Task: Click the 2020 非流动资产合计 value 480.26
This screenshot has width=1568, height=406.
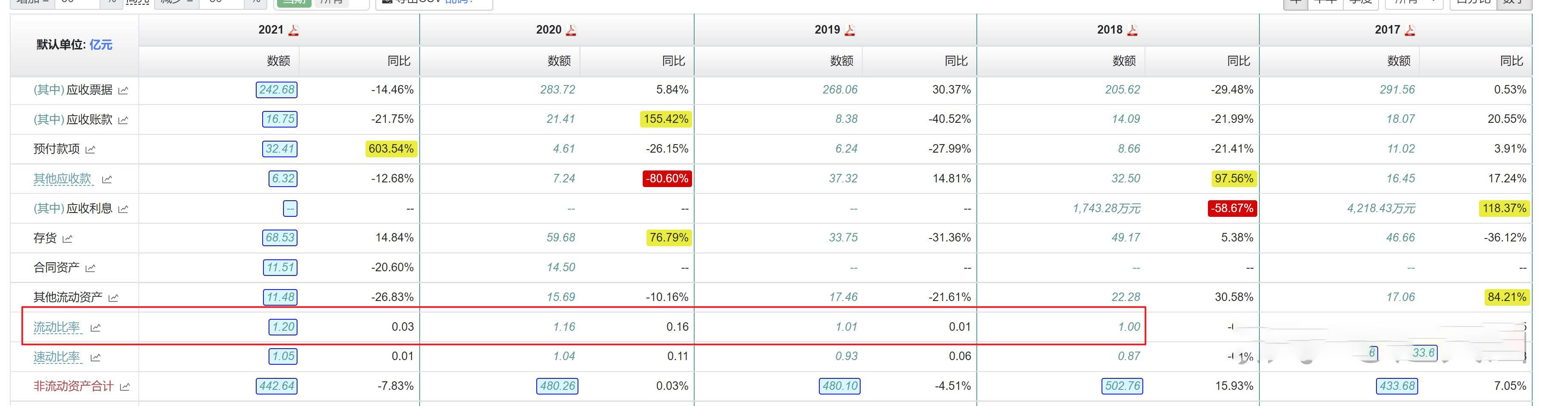Action: [x=557, y=386]
